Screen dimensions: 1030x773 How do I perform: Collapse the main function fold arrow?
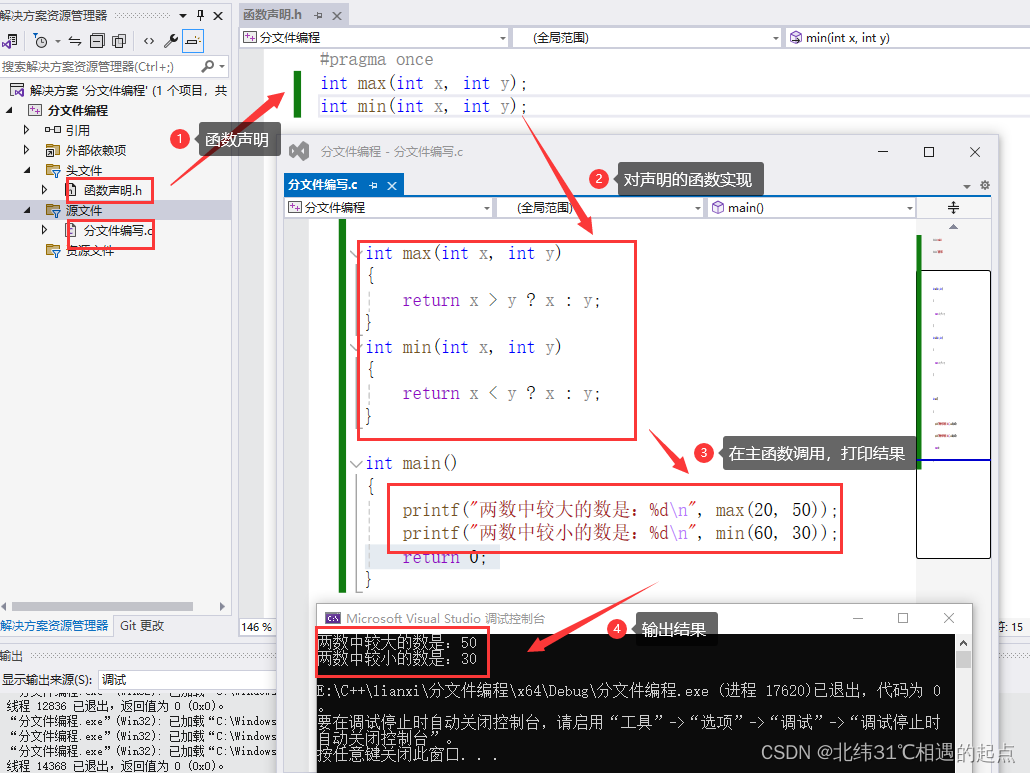point(356,464)
